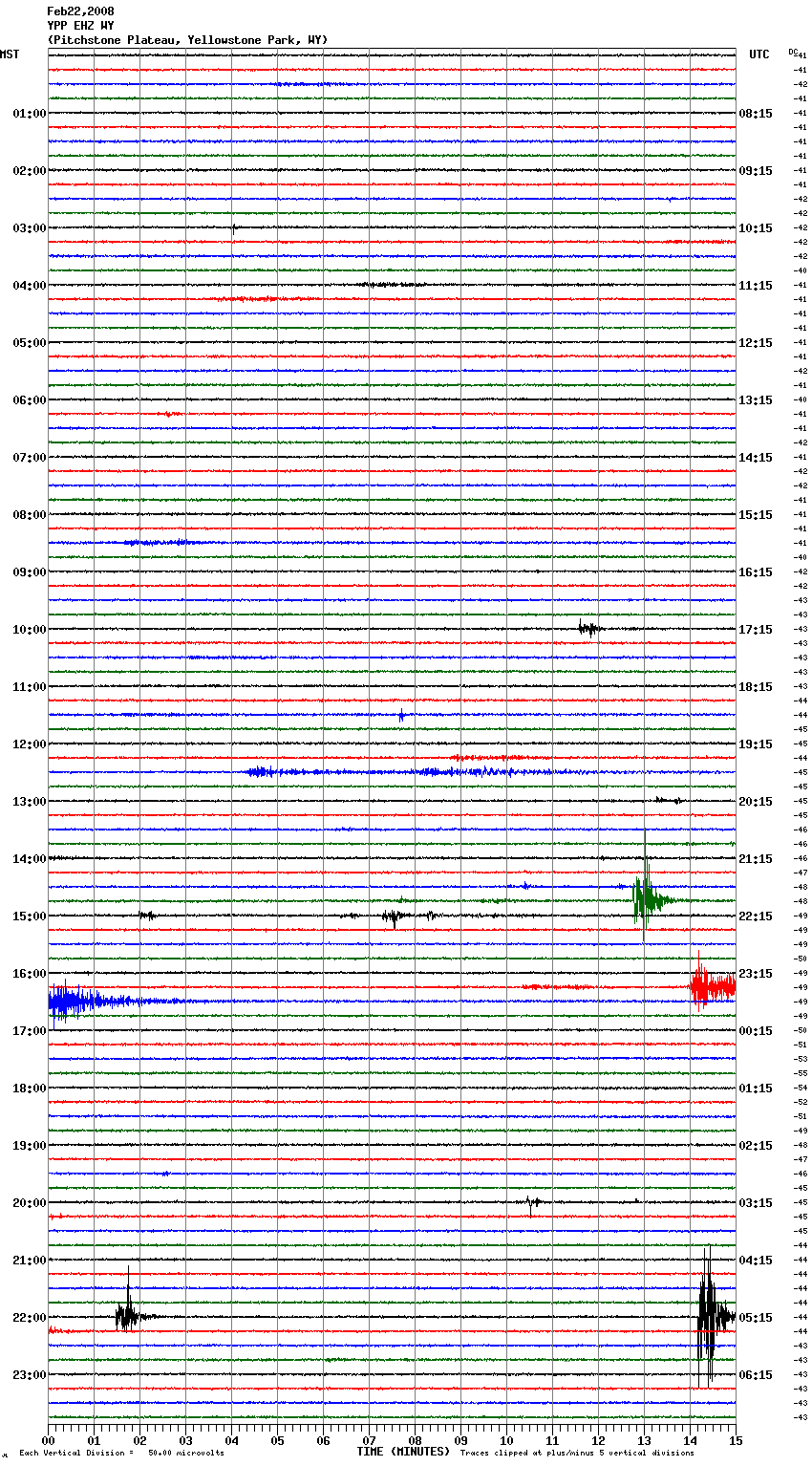Select the 10:00 MST row label
This screenshot has height=1466, width=812.
(29, 630)
